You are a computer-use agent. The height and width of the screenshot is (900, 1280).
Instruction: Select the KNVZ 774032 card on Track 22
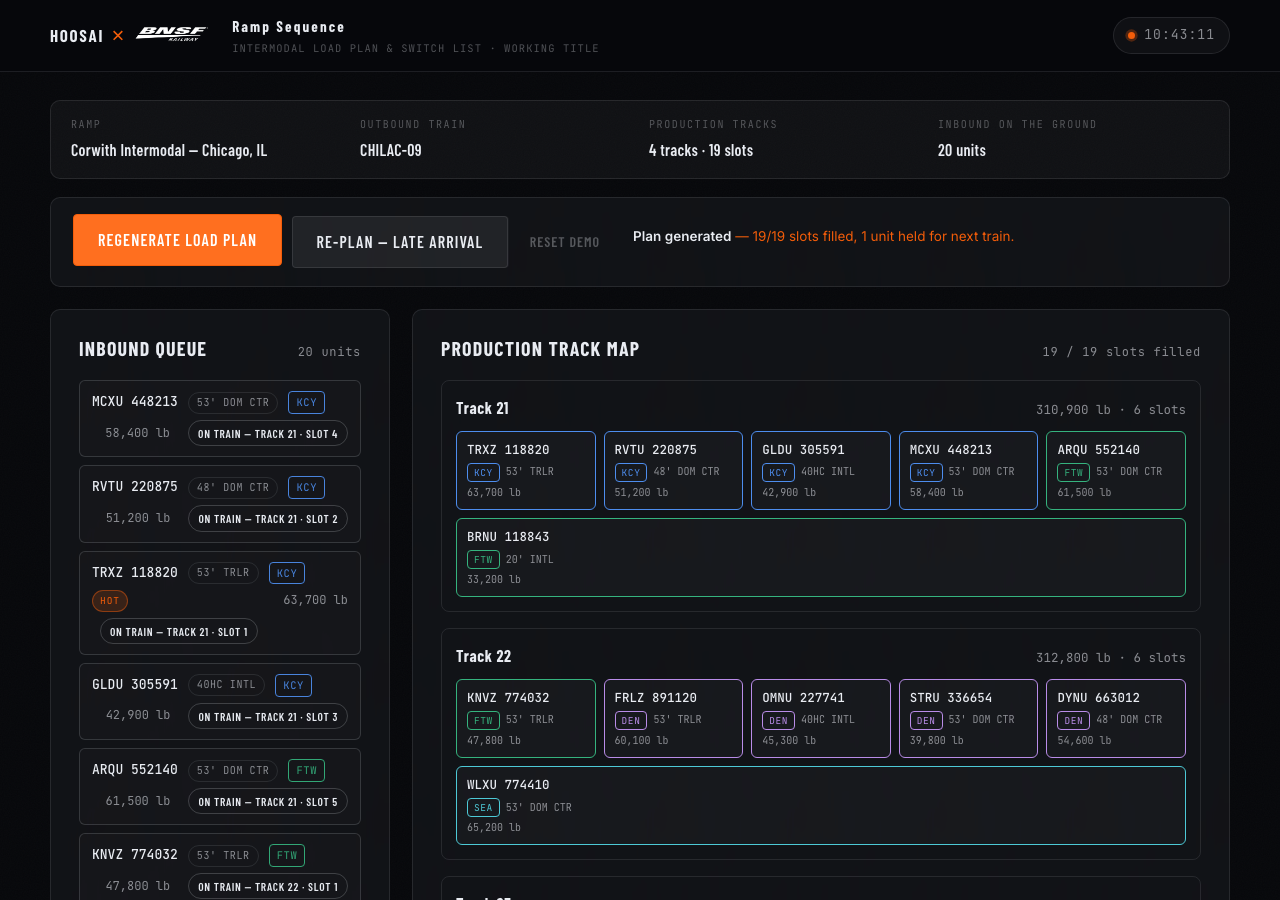click(526, 718)
